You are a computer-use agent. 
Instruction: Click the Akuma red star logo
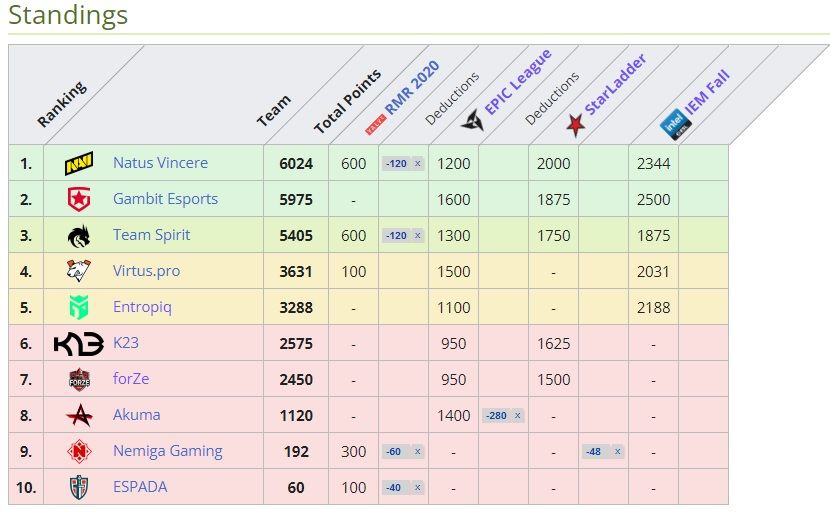[x=79, y=415]
